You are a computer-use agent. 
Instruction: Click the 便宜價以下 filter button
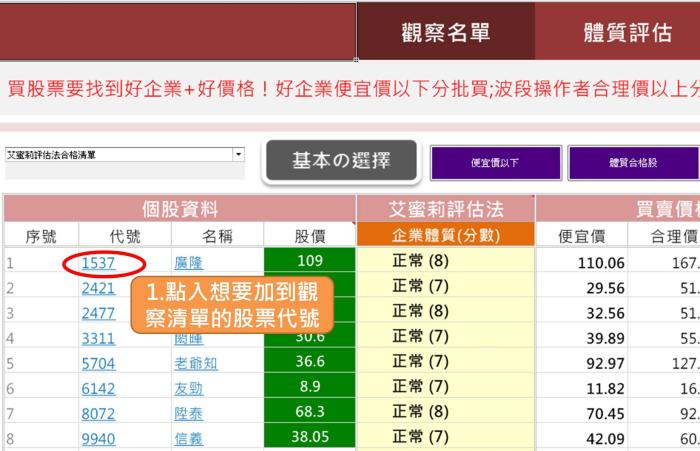click(496, 163)
